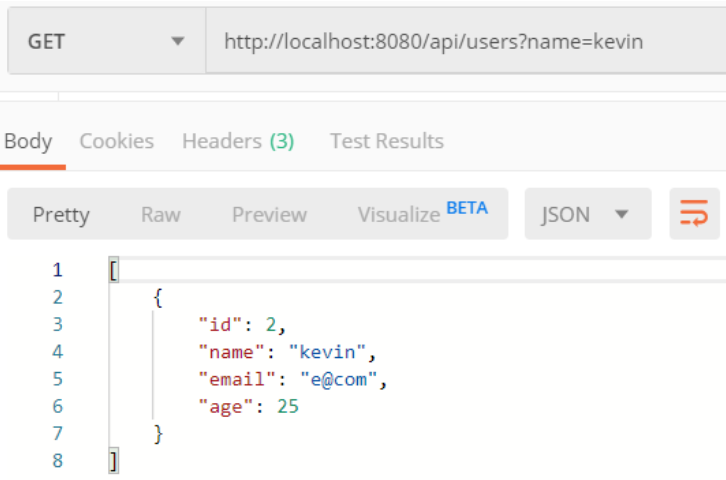Screen dimensions: 726x480
Task: Click line number 1 in gutter
Action: 57,270
